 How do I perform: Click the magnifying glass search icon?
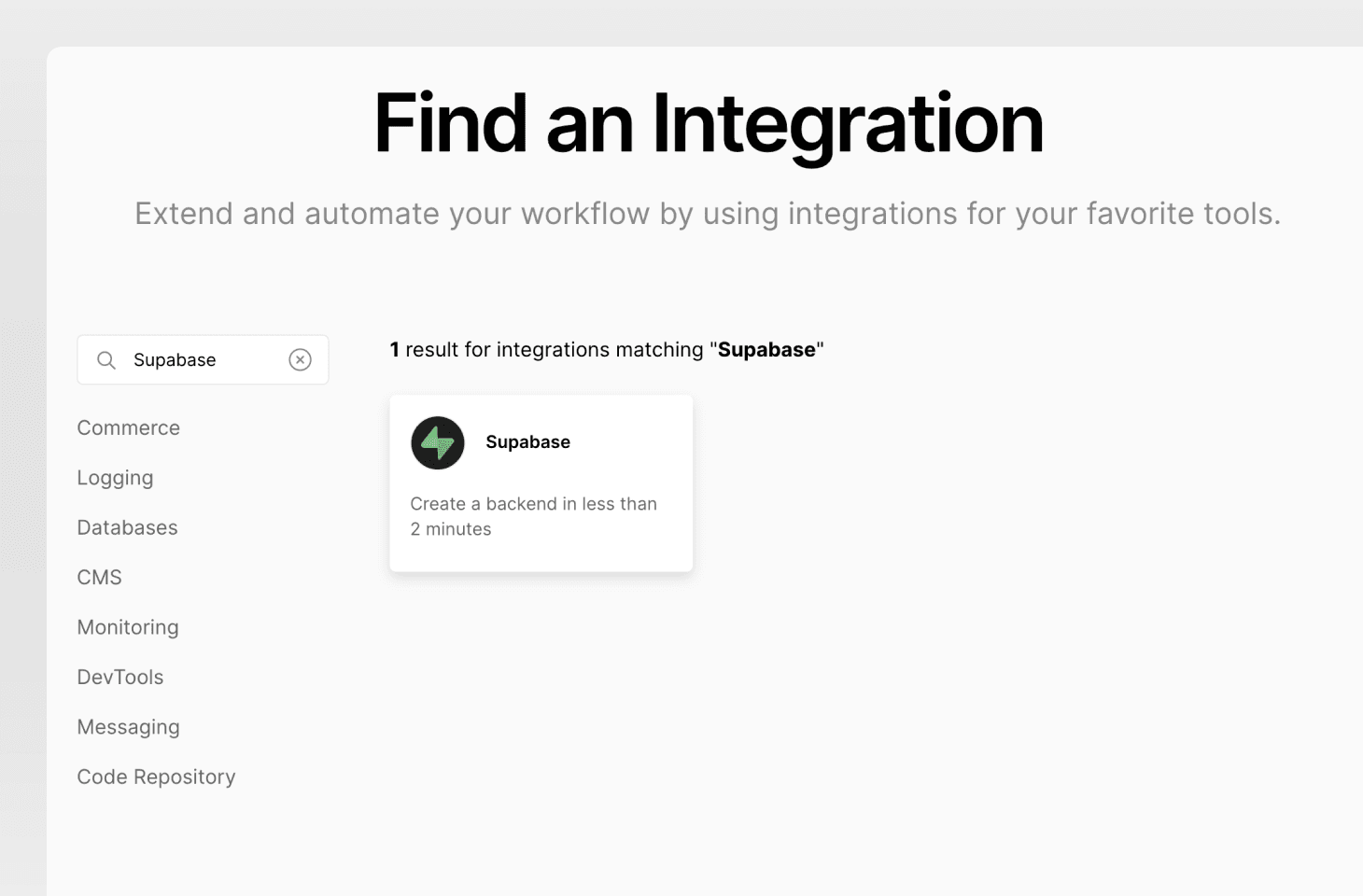[106, 360]
